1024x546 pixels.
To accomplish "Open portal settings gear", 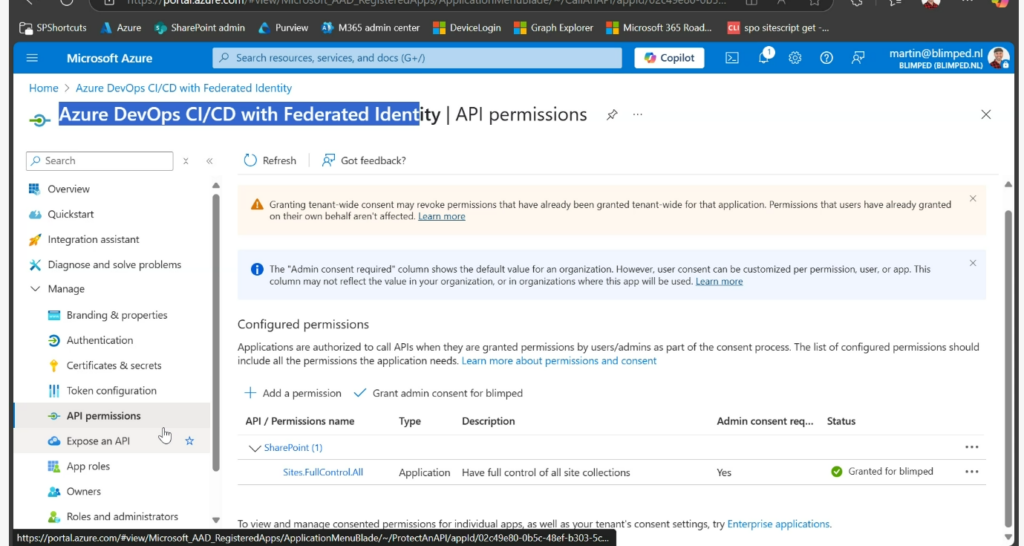I will [x=795, y=58].
